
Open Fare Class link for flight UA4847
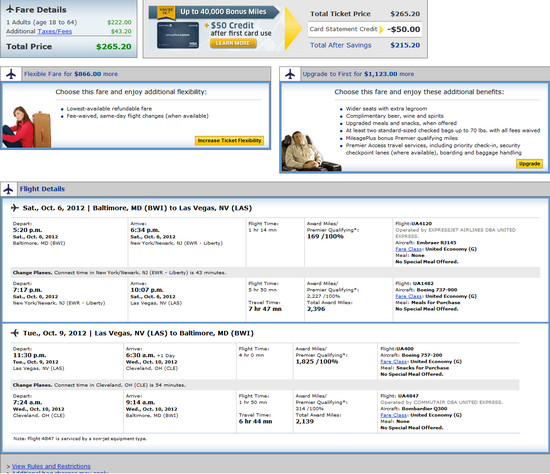pyautogui.click(x=394, y=415)
